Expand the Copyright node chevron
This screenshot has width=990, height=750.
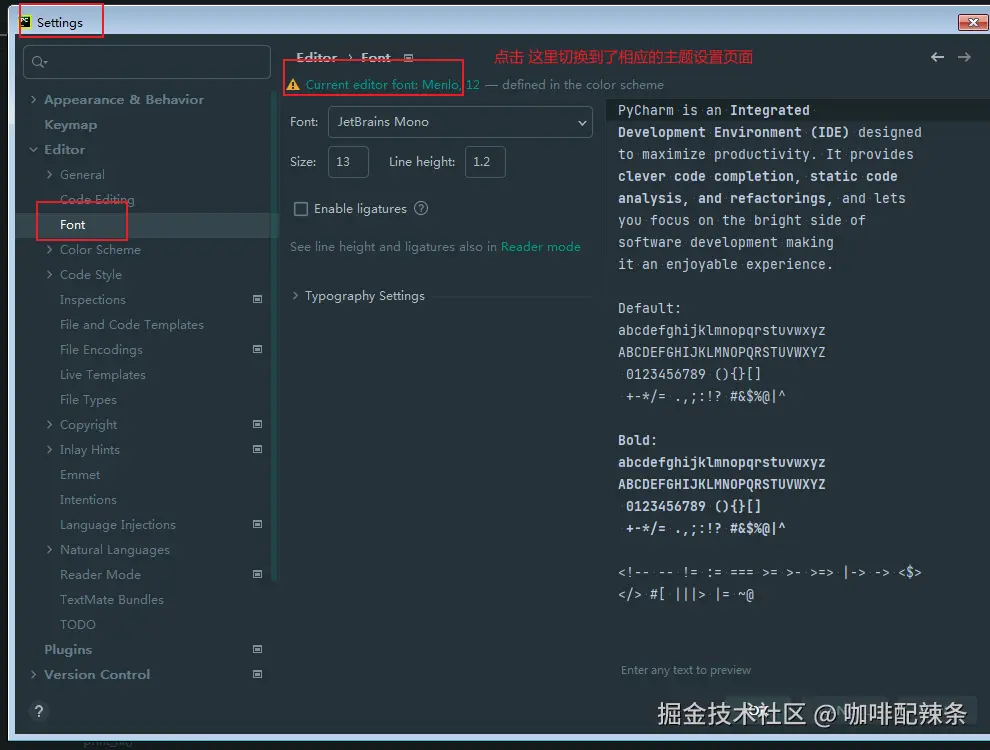(49, 424)
